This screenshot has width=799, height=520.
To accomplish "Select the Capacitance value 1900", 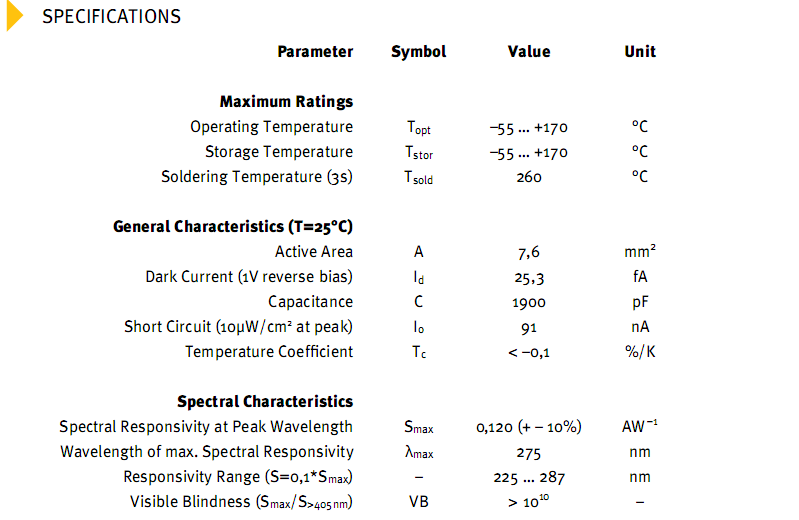I will pos(529,302).
